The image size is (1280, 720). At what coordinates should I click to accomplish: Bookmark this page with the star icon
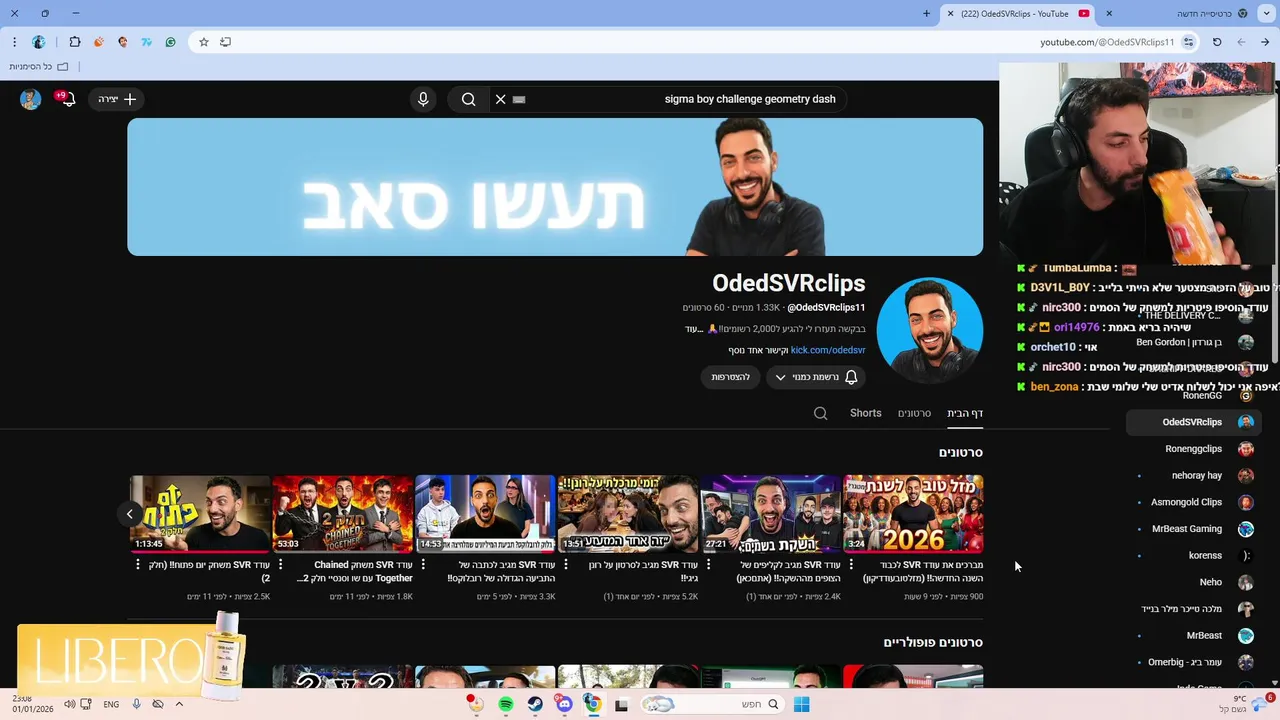coord(204,42)
